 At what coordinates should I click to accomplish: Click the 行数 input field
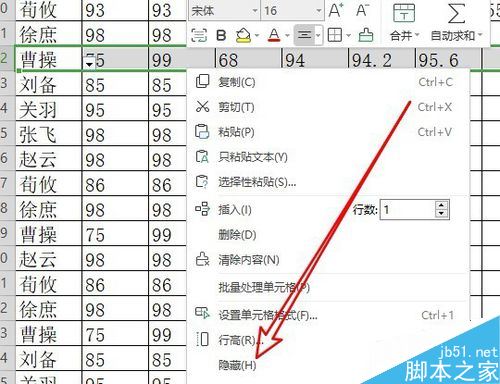407,210
